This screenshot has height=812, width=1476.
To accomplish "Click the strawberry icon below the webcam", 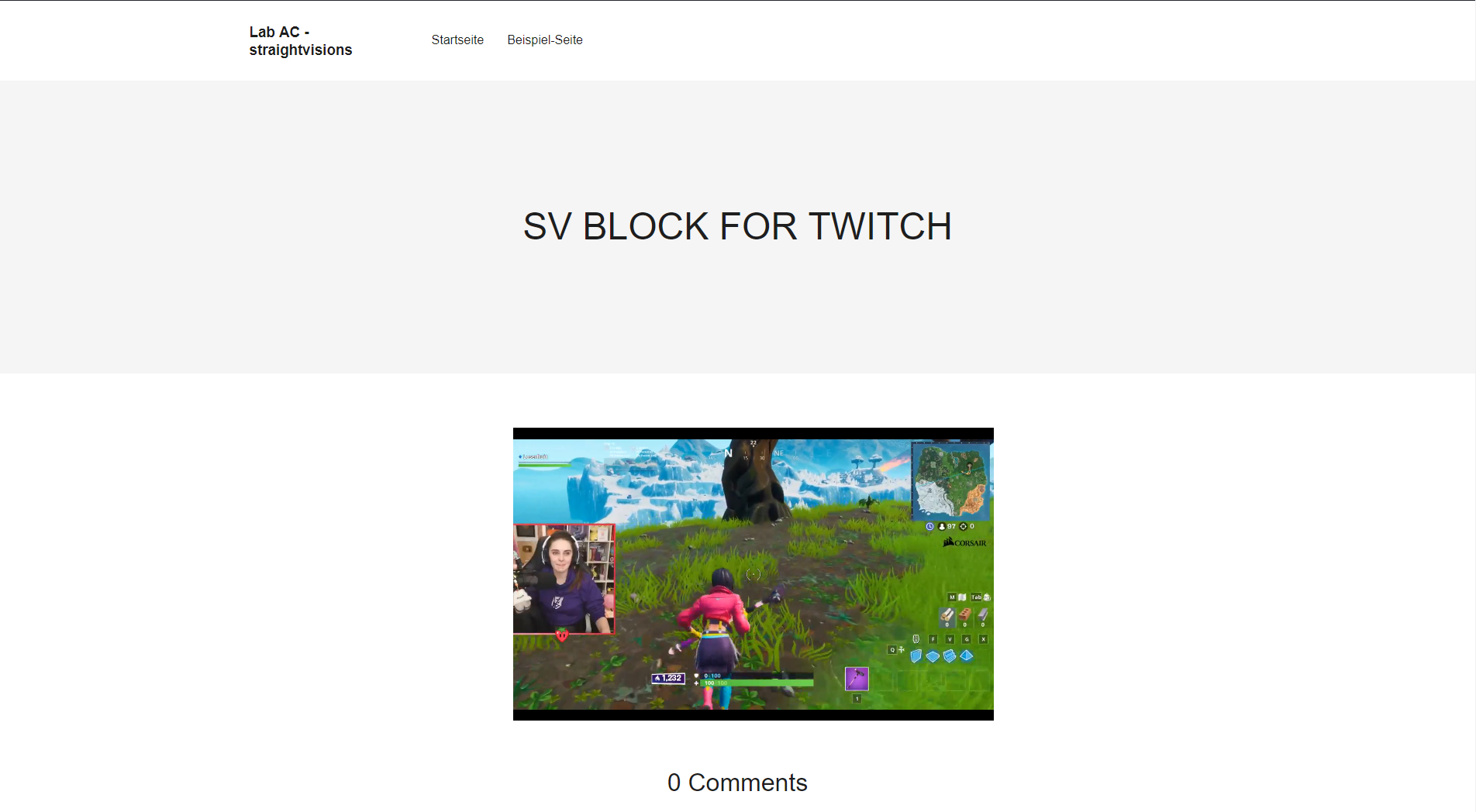I will [x=562, y=635].
